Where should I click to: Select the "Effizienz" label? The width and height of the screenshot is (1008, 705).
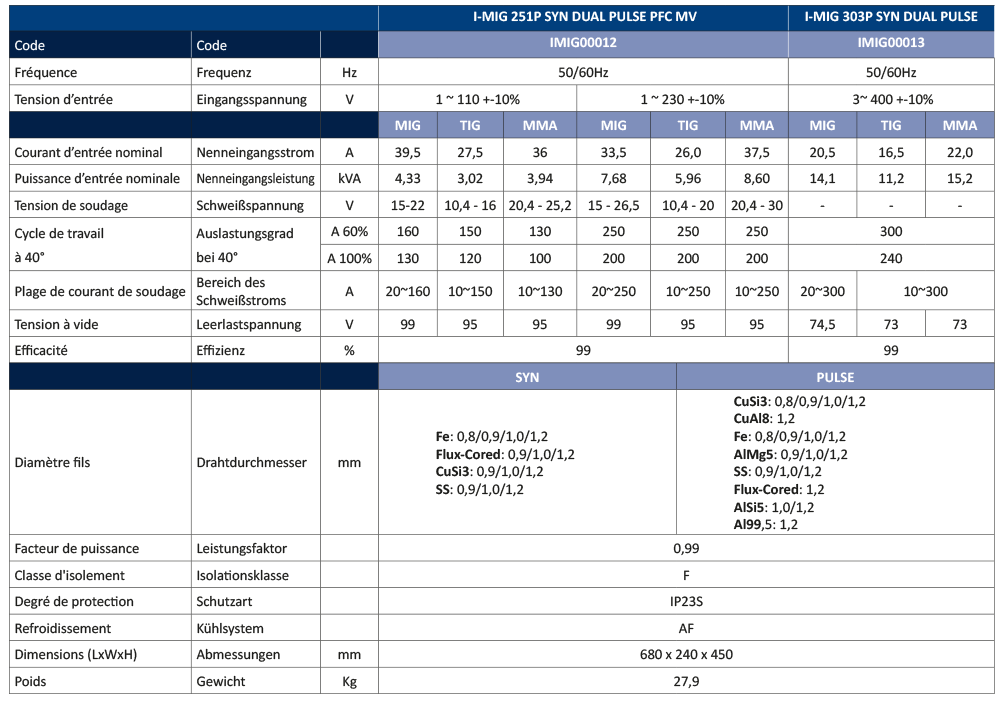pyautogui.click(x=220, y=351)
